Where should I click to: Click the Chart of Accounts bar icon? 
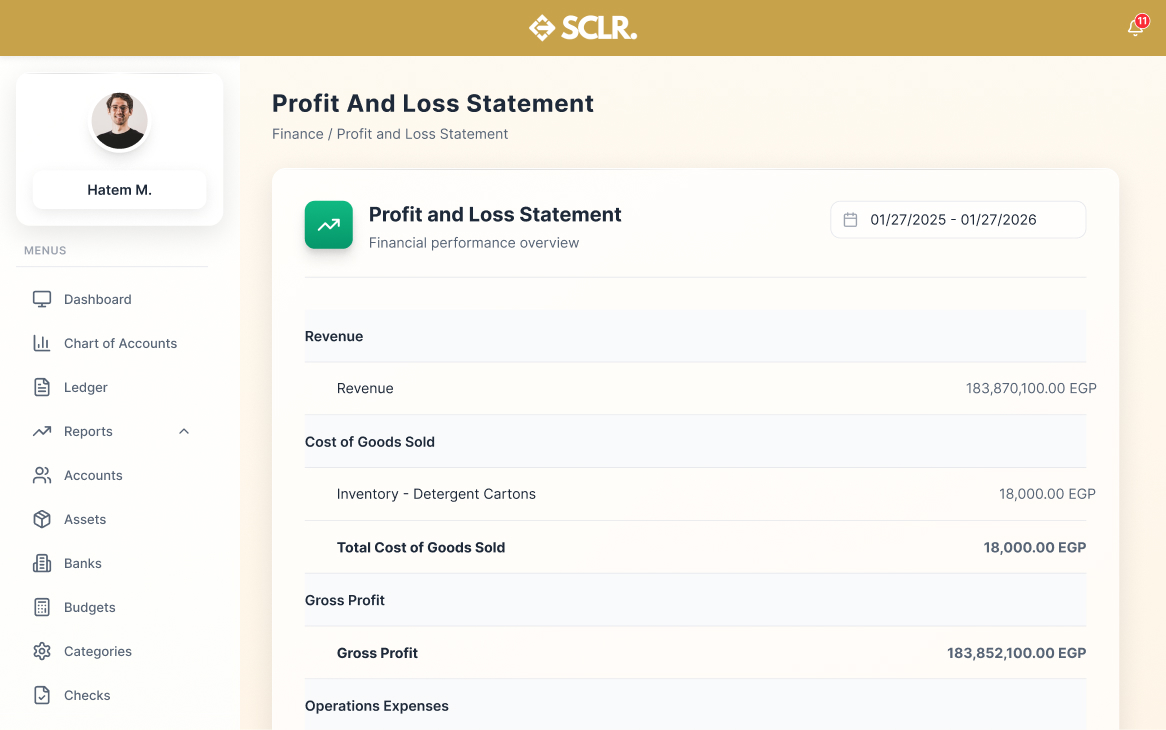click(x=42, y=343)
